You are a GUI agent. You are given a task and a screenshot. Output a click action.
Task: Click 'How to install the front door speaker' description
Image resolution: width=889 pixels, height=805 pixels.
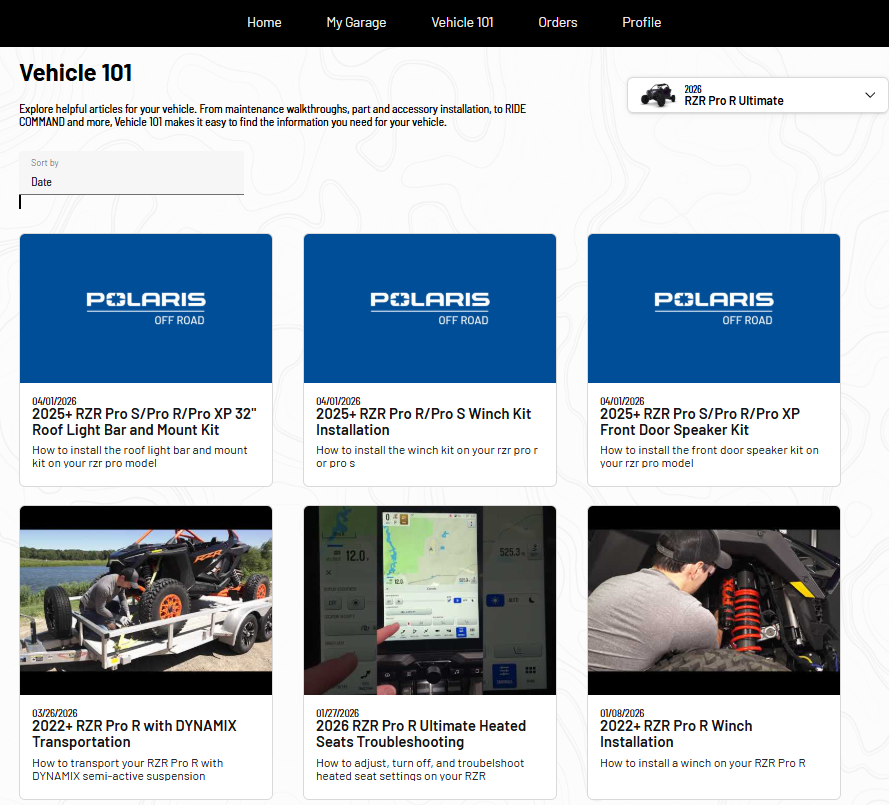(x=709, y=456)
